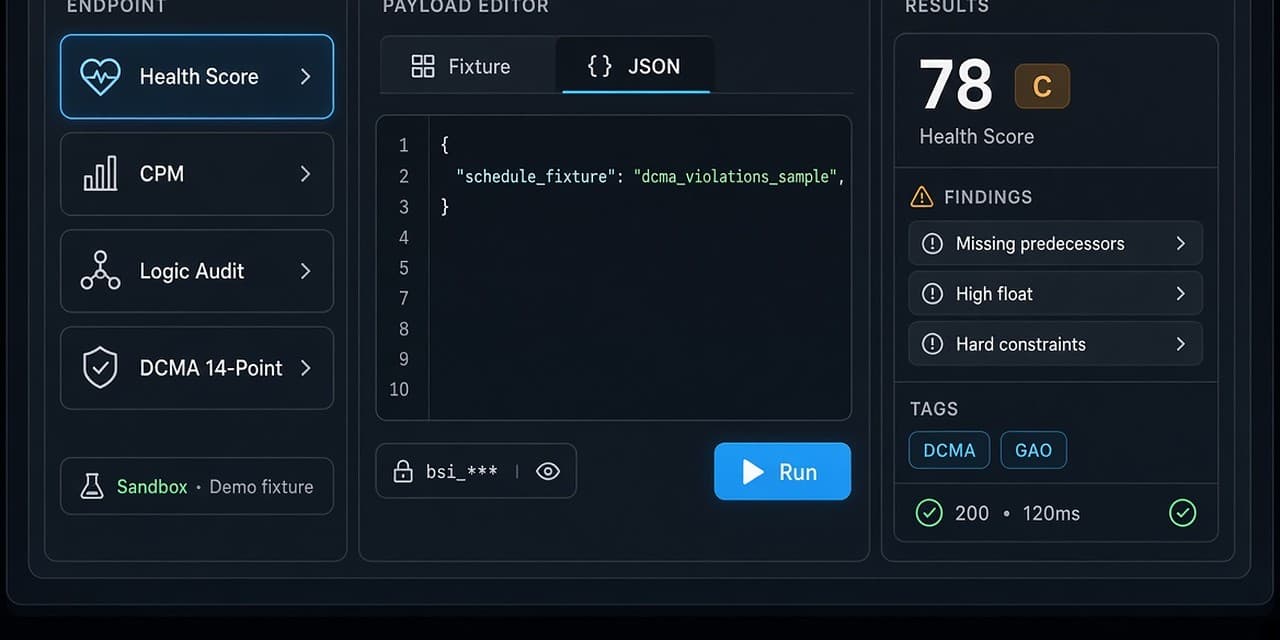This screenshot has height=640, width=1280.
Task: Open Hard constraints finding chevron
Action: click(1181, 344)
